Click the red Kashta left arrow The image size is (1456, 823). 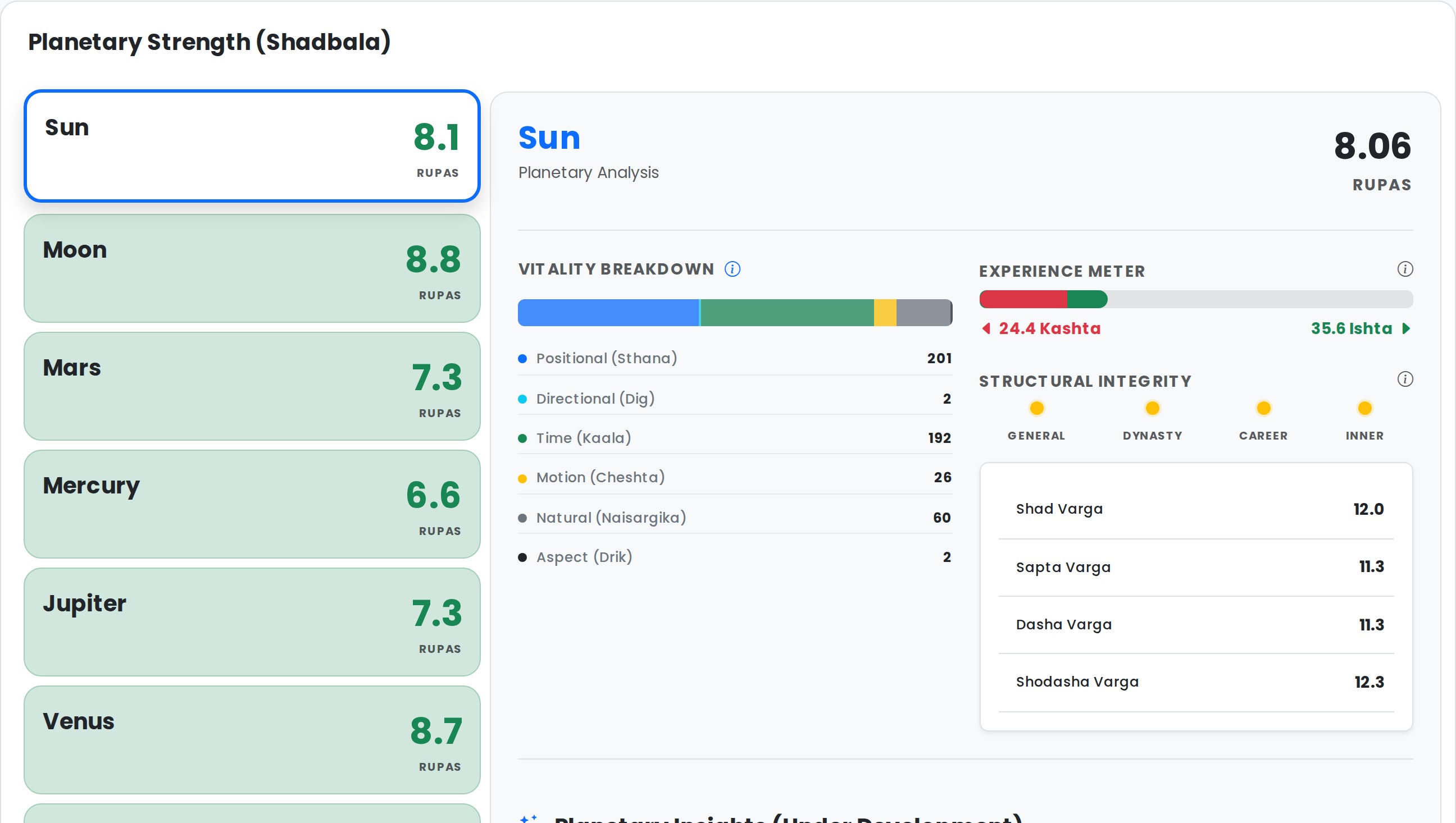click(x=986, y=328)
